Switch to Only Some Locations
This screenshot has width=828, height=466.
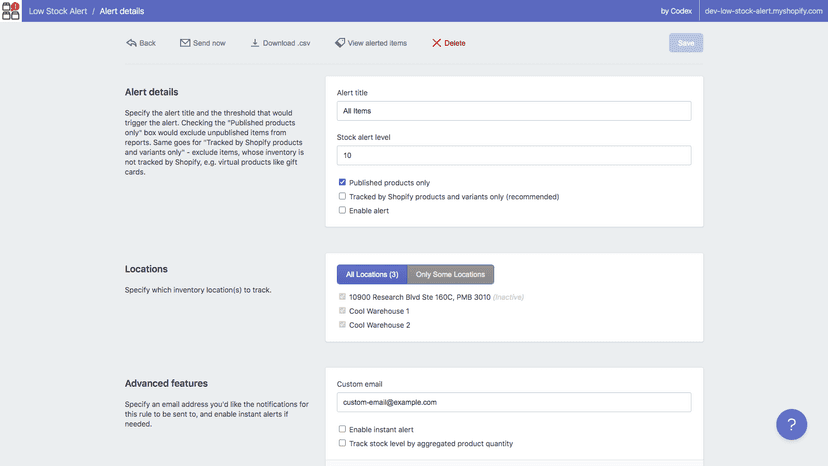coord(450,274)
